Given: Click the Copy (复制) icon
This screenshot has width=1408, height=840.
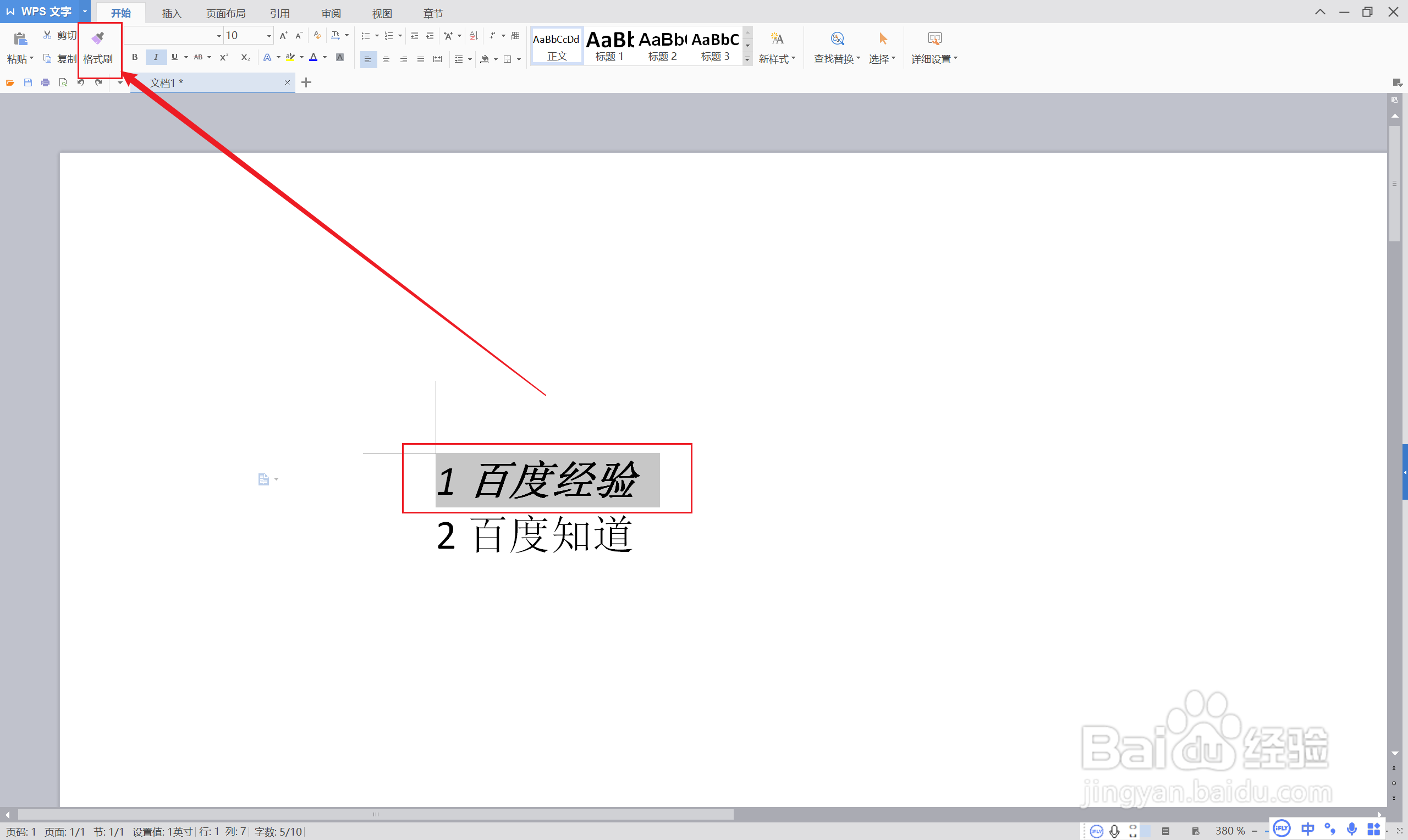Looking at the screenshot, I should pyautogui.click(x=47, y=58).
